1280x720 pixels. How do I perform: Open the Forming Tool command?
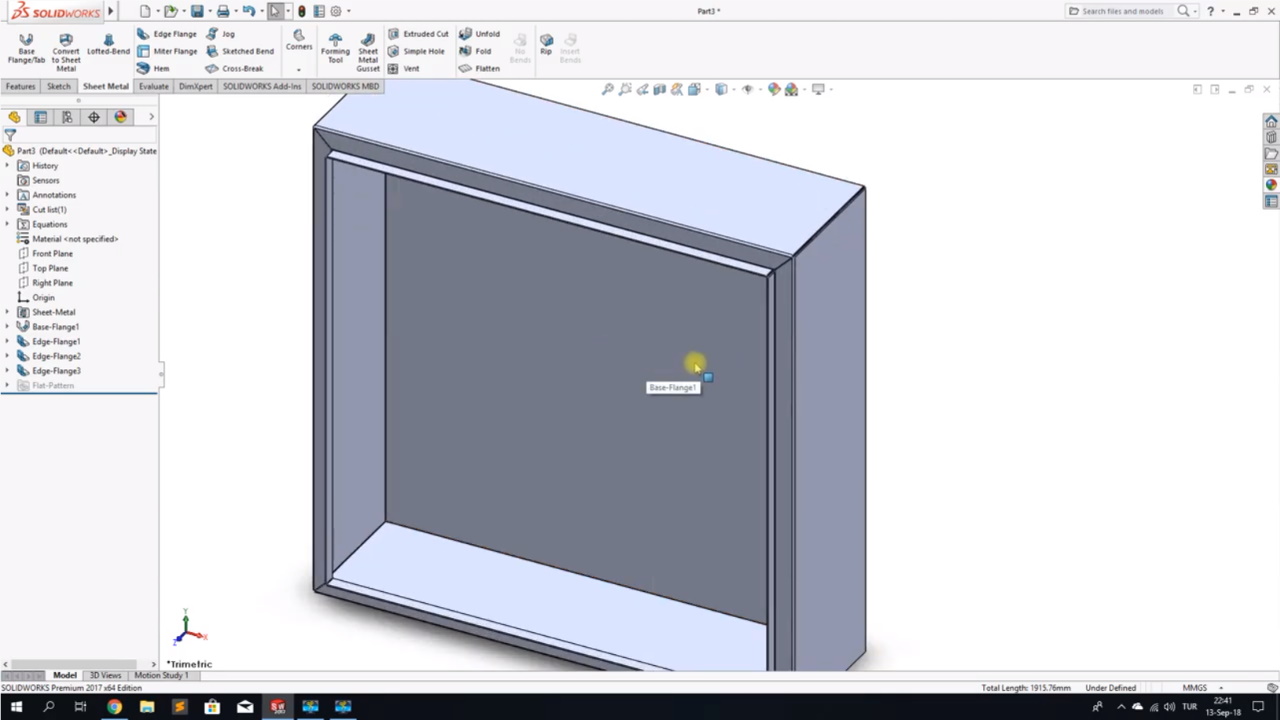[335, 49]
